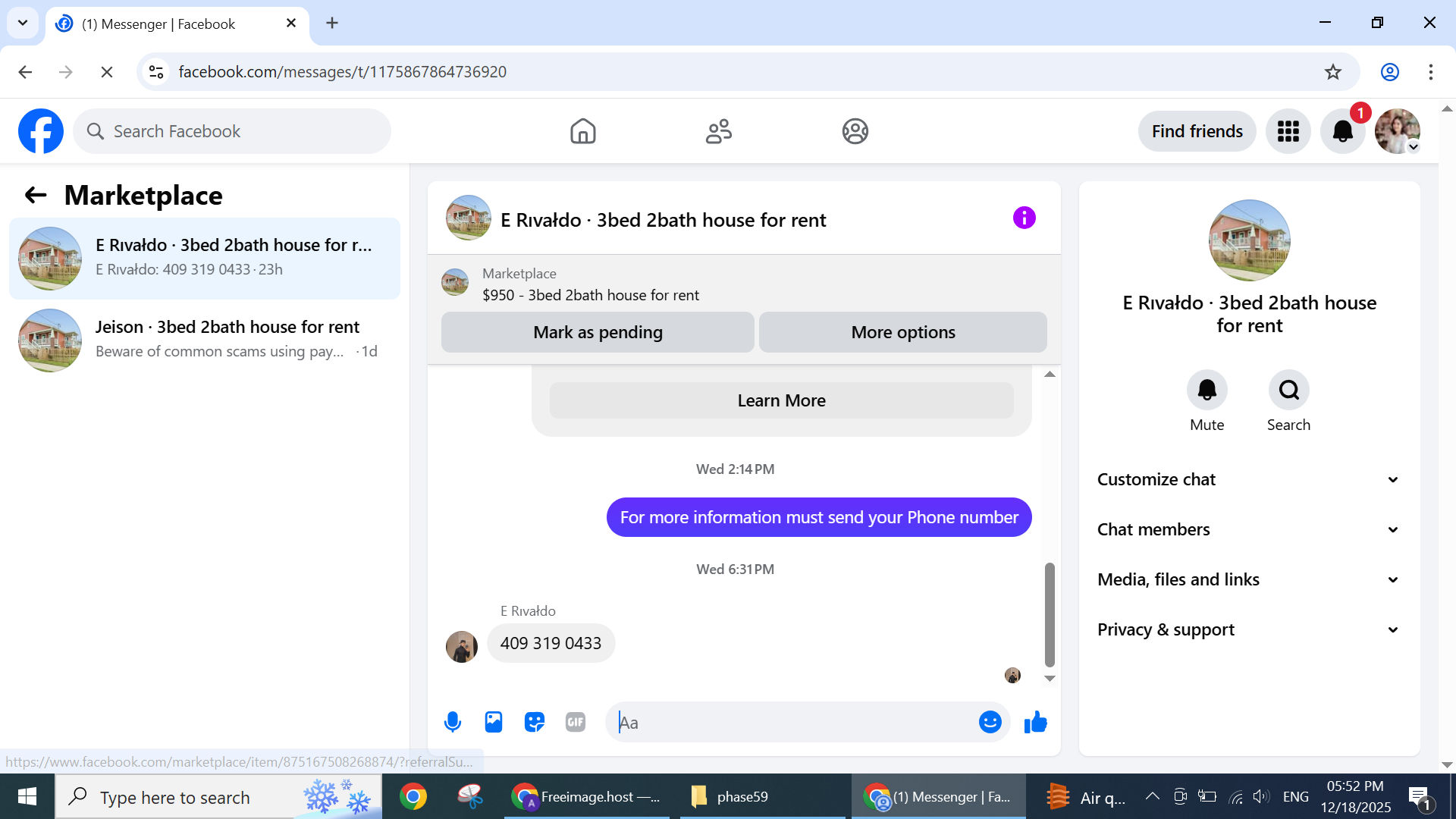Open the Friends icon in top navigation
1456x819 pixels.
(719, 131)
